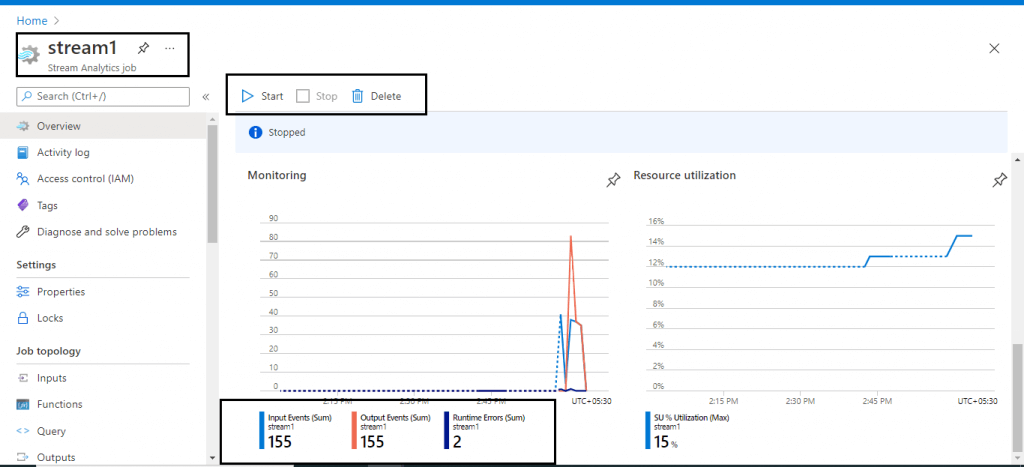The image size is (1024, 467).
Task: Pin the Monitoring chart to dashboard
Action: 613,180
